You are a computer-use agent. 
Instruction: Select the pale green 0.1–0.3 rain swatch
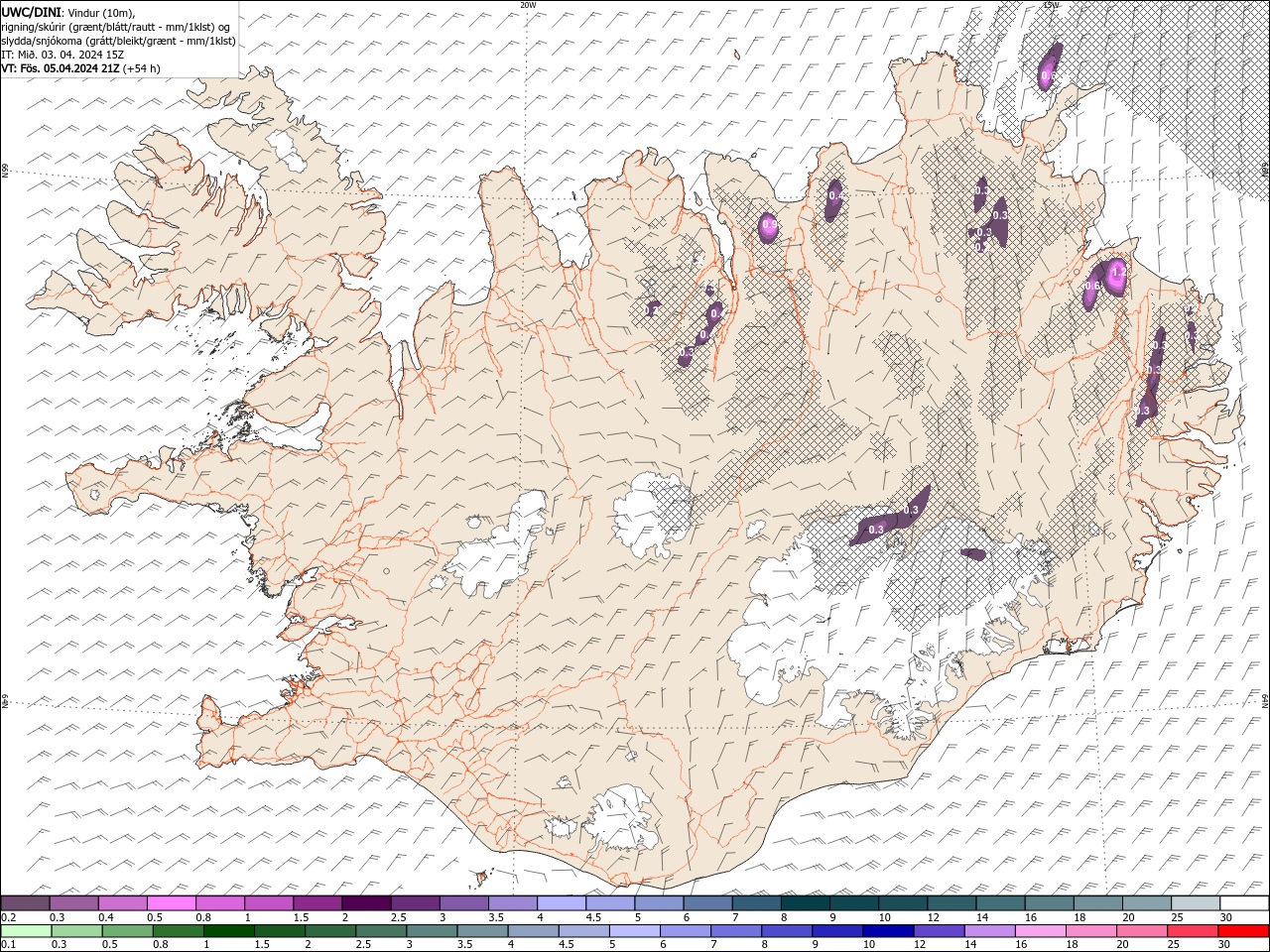tap(26, 931)
